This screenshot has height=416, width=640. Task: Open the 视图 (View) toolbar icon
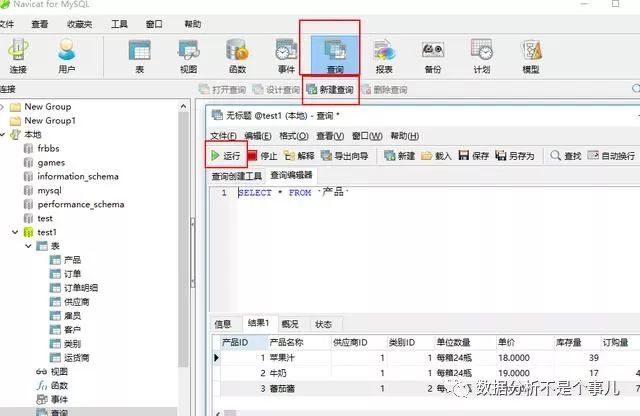tap(188, 54)
